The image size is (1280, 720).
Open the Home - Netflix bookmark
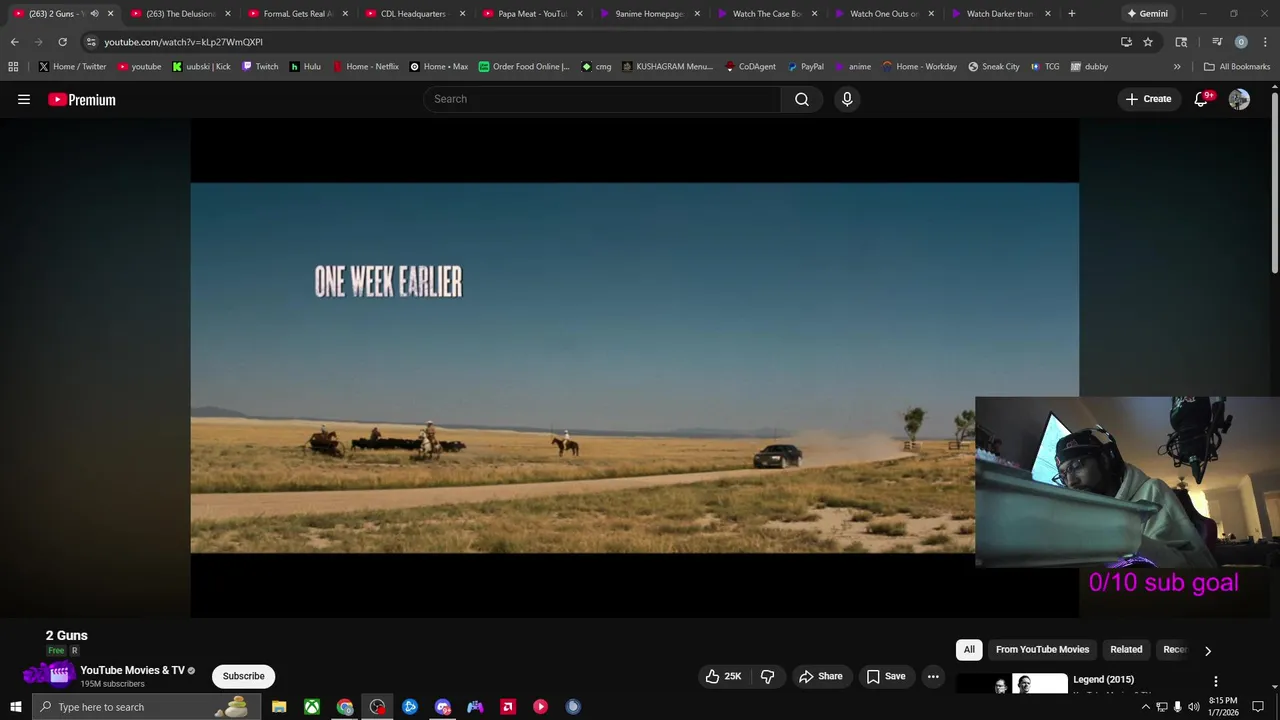click(365, 67)
